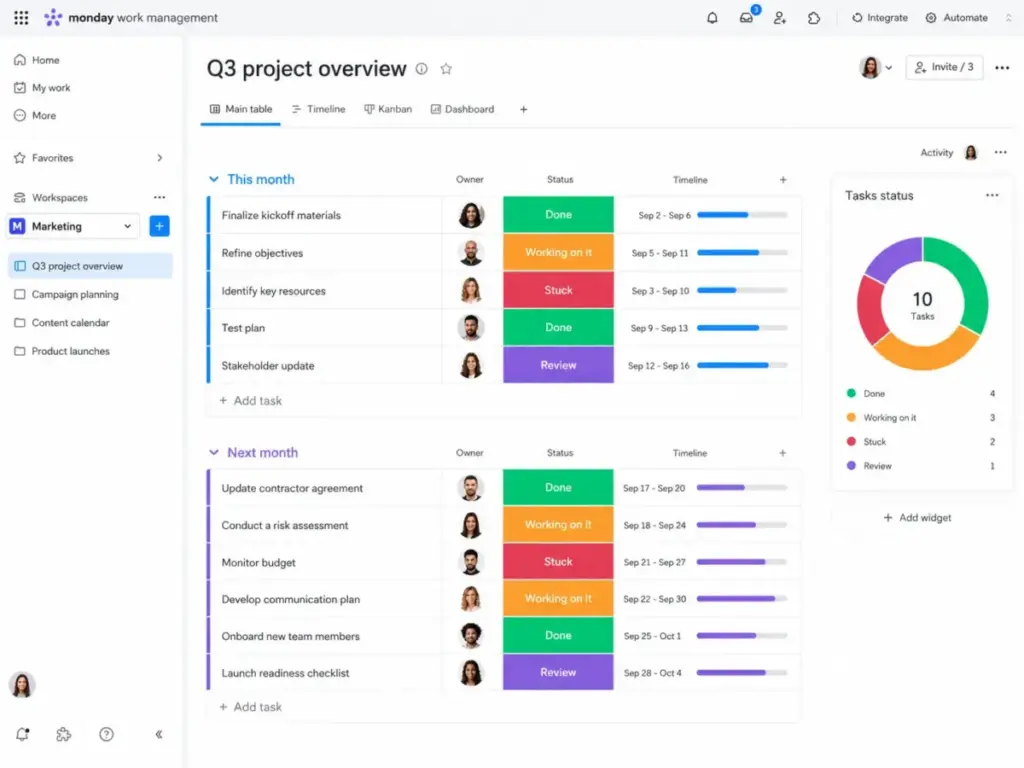
Task: Click timeline bar for Sep 28 - Oct 4
Action: pos(742,672)
